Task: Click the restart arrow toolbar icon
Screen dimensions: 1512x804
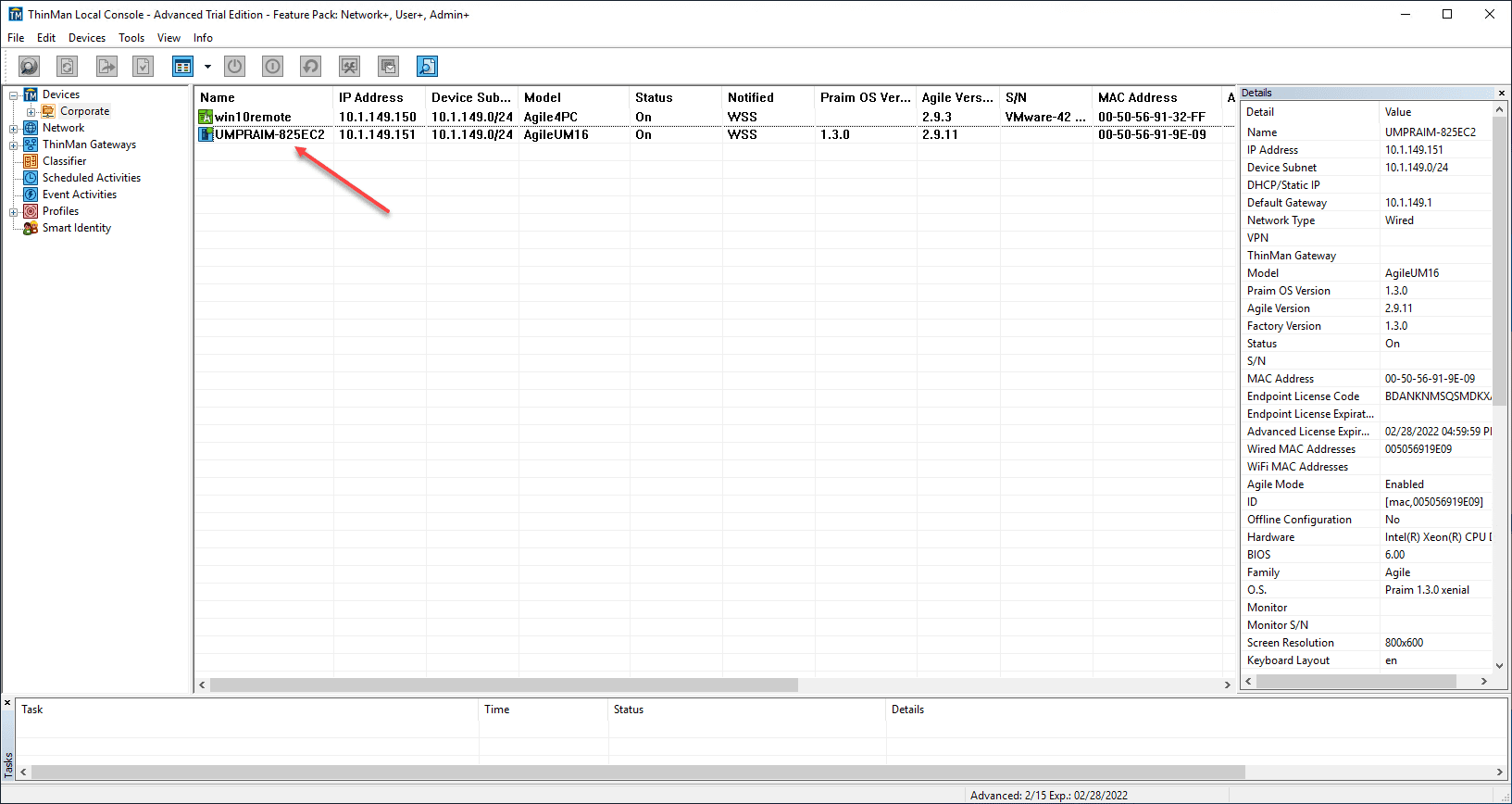Action: [310, 67]
